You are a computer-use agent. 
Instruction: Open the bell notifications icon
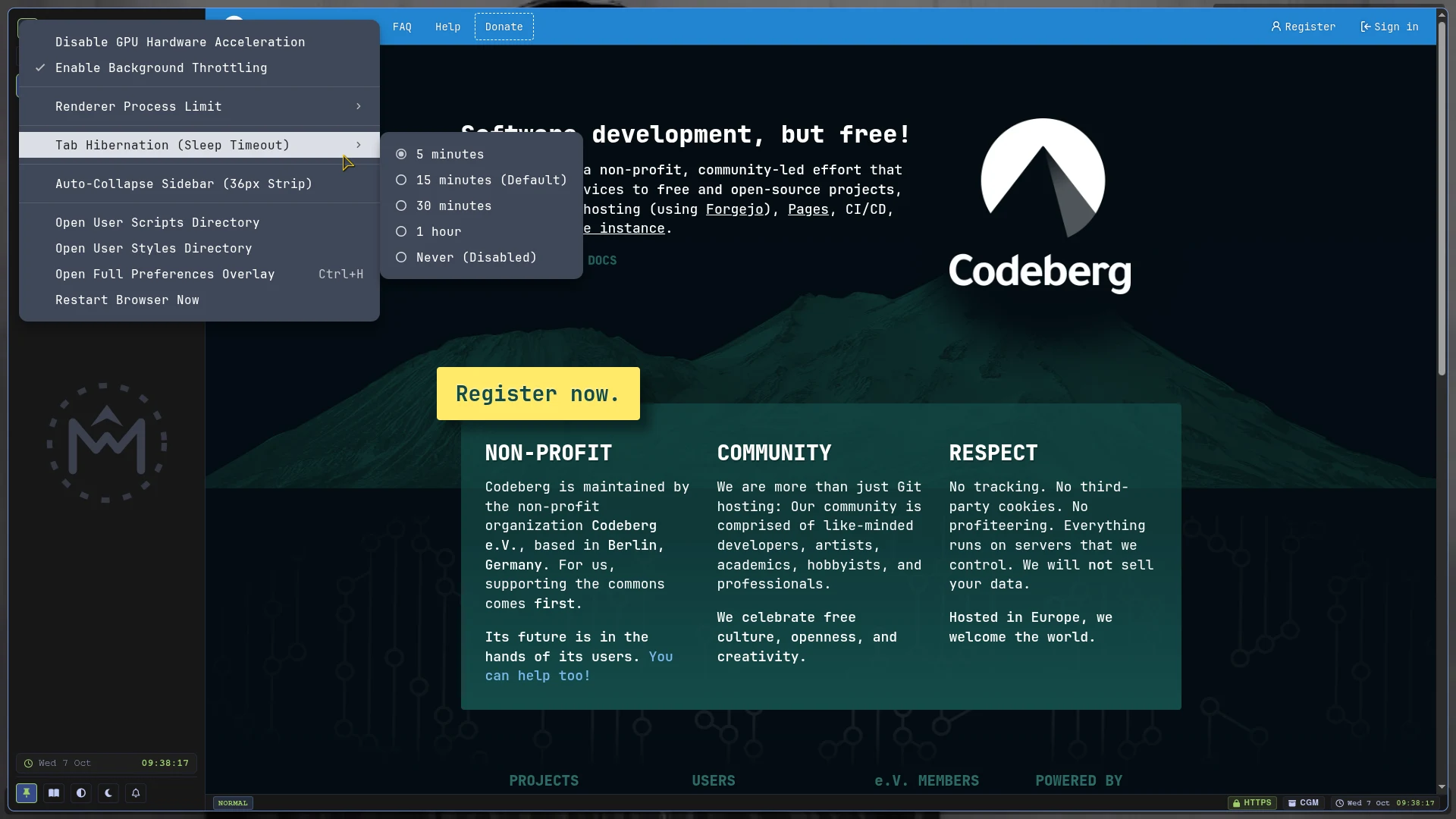[136, 793]
